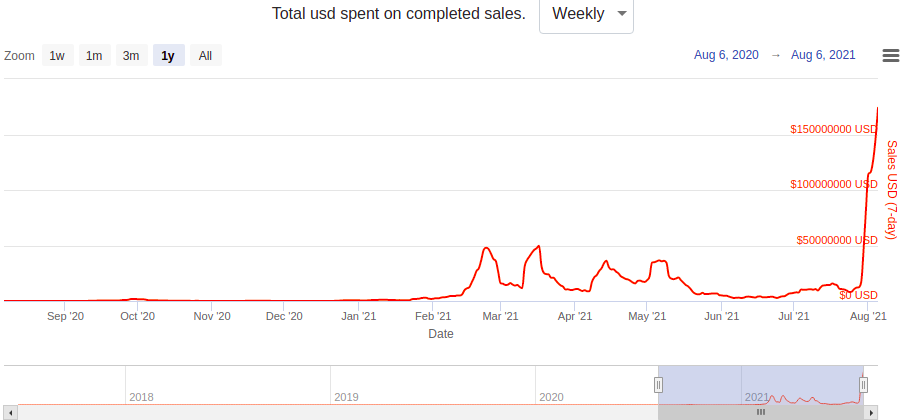Click the navigator scrollbar right arrow

click(873, 412)
